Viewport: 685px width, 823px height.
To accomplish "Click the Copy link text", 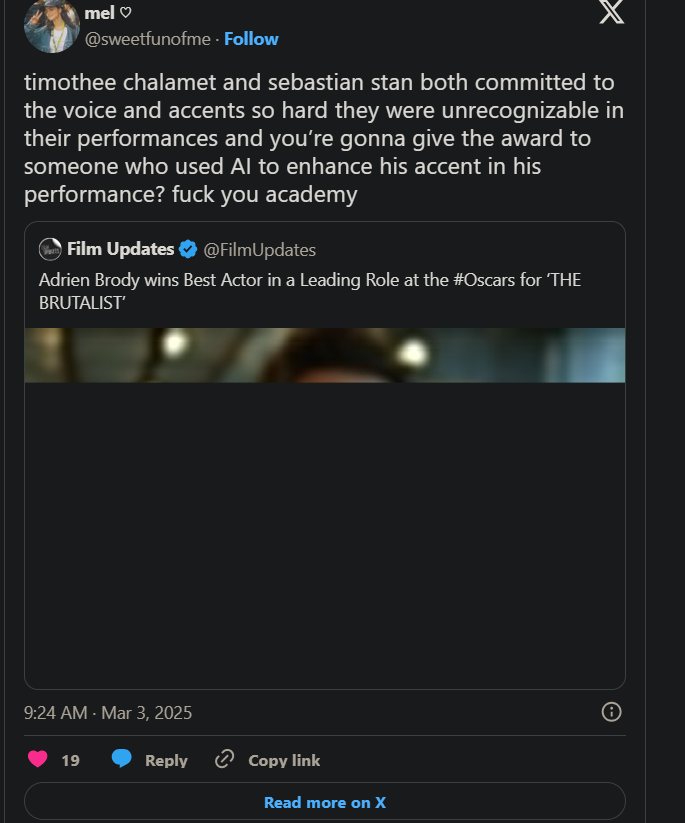I will (284, 760).
